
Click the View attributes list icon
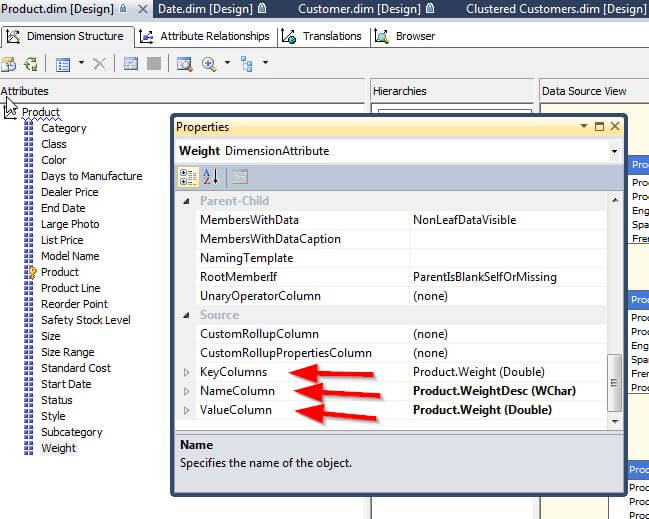click(63, 64)
